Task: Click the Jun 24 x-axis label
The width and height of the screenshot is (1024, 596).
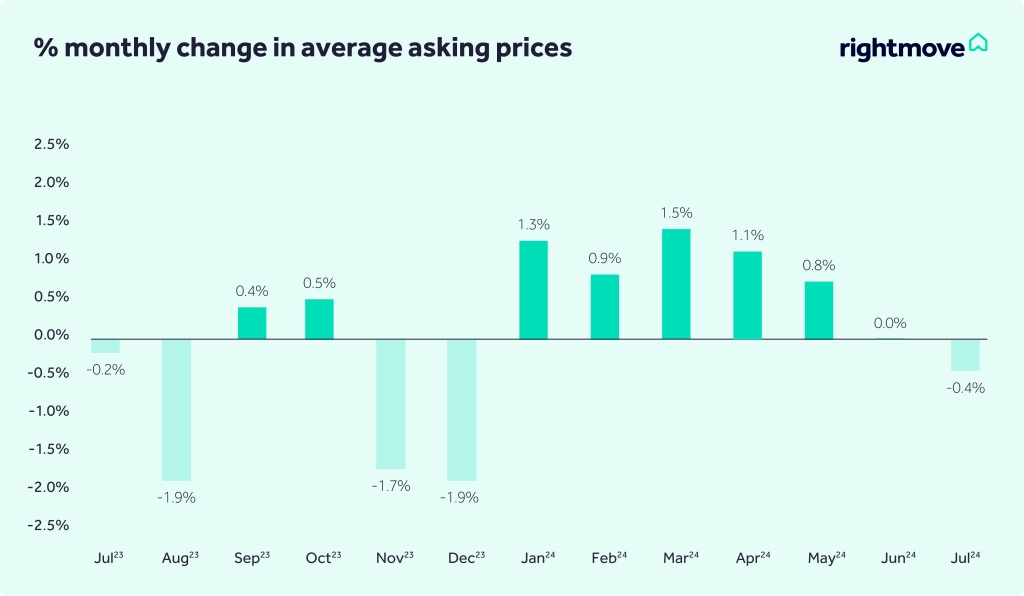Action: click(x=896, y=557)
